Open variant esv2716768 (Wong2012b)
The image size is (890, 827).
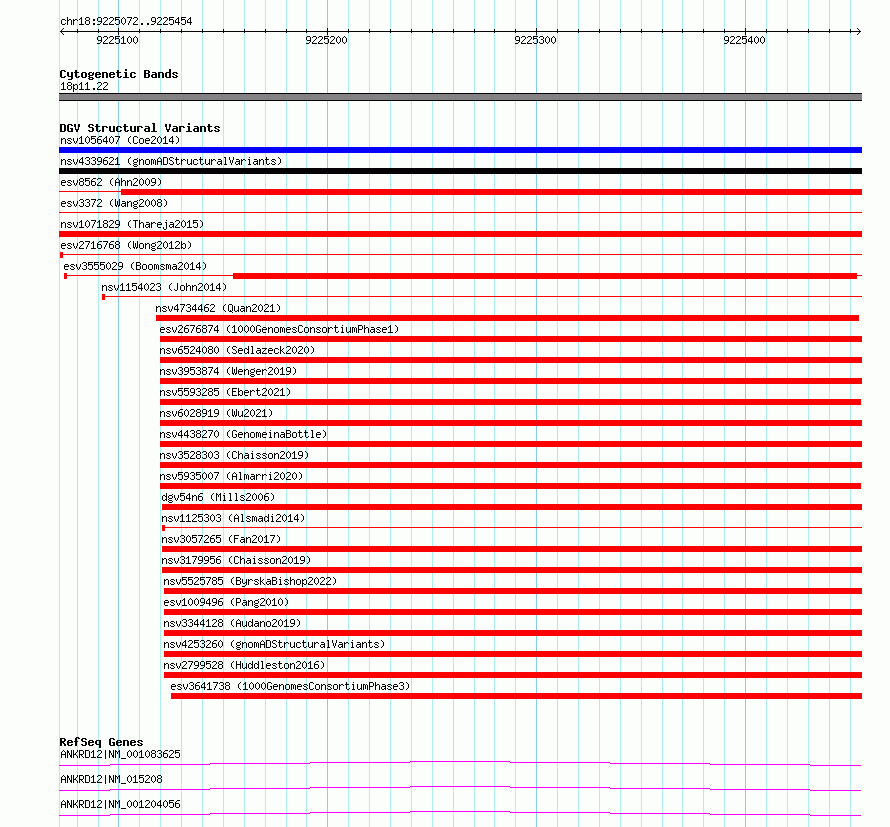[126, 245]
